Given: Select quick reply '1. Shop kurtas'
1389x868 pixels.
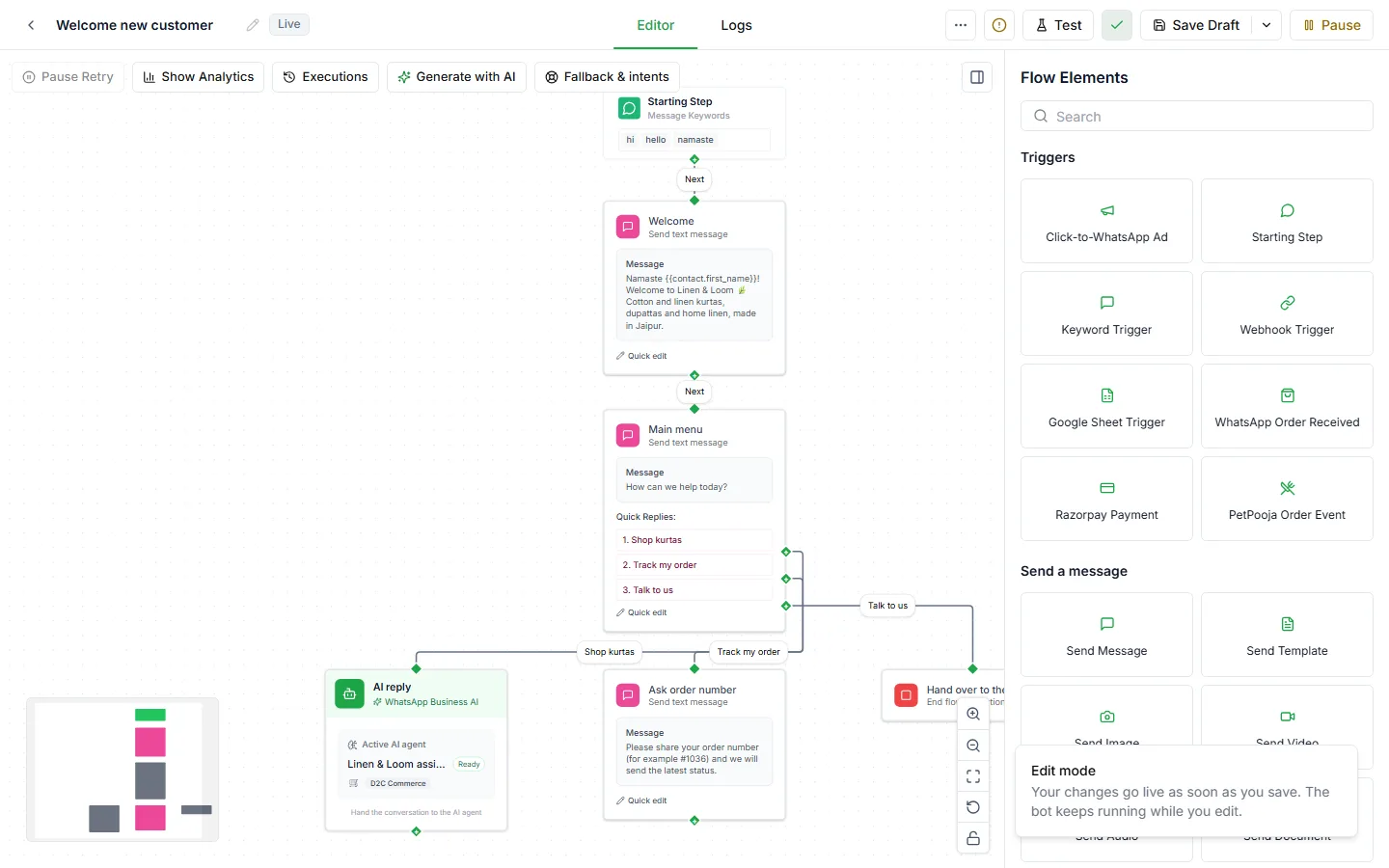Looking at the screenshot, I should [694, 540].
